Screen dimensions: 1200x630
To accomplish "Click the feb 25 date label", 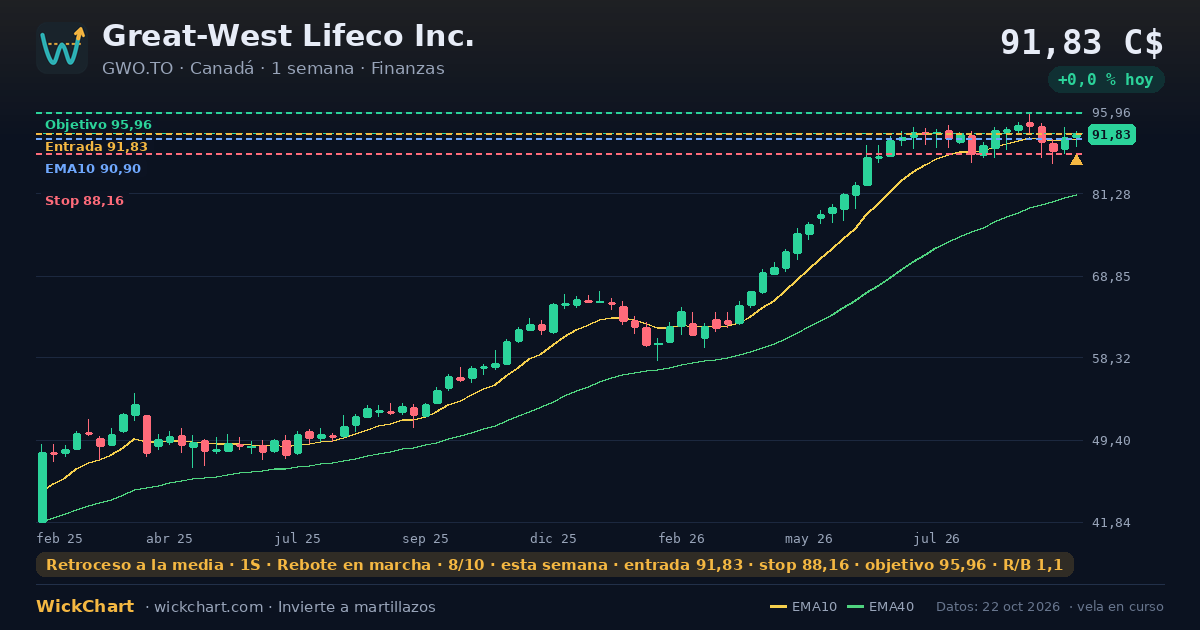I will [60, 538].
